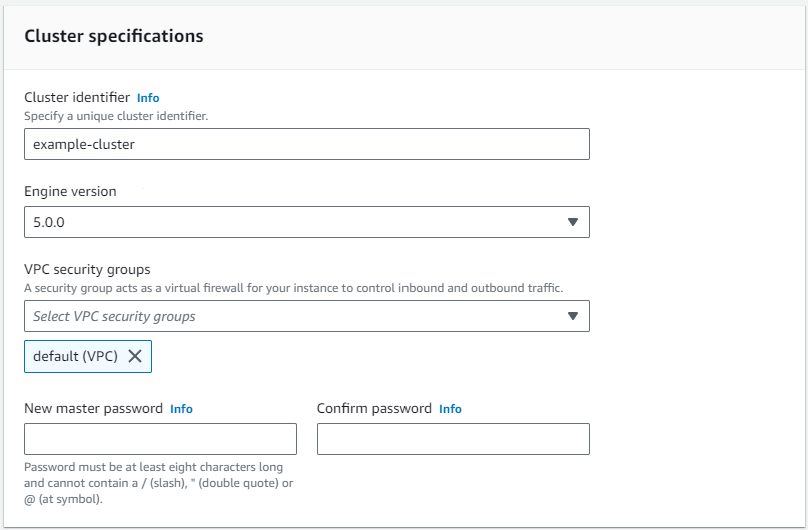Select the default (VPC) tag label
Viewport: 808px width, 530px height.
pyautogui.click(x=75, y=357)
